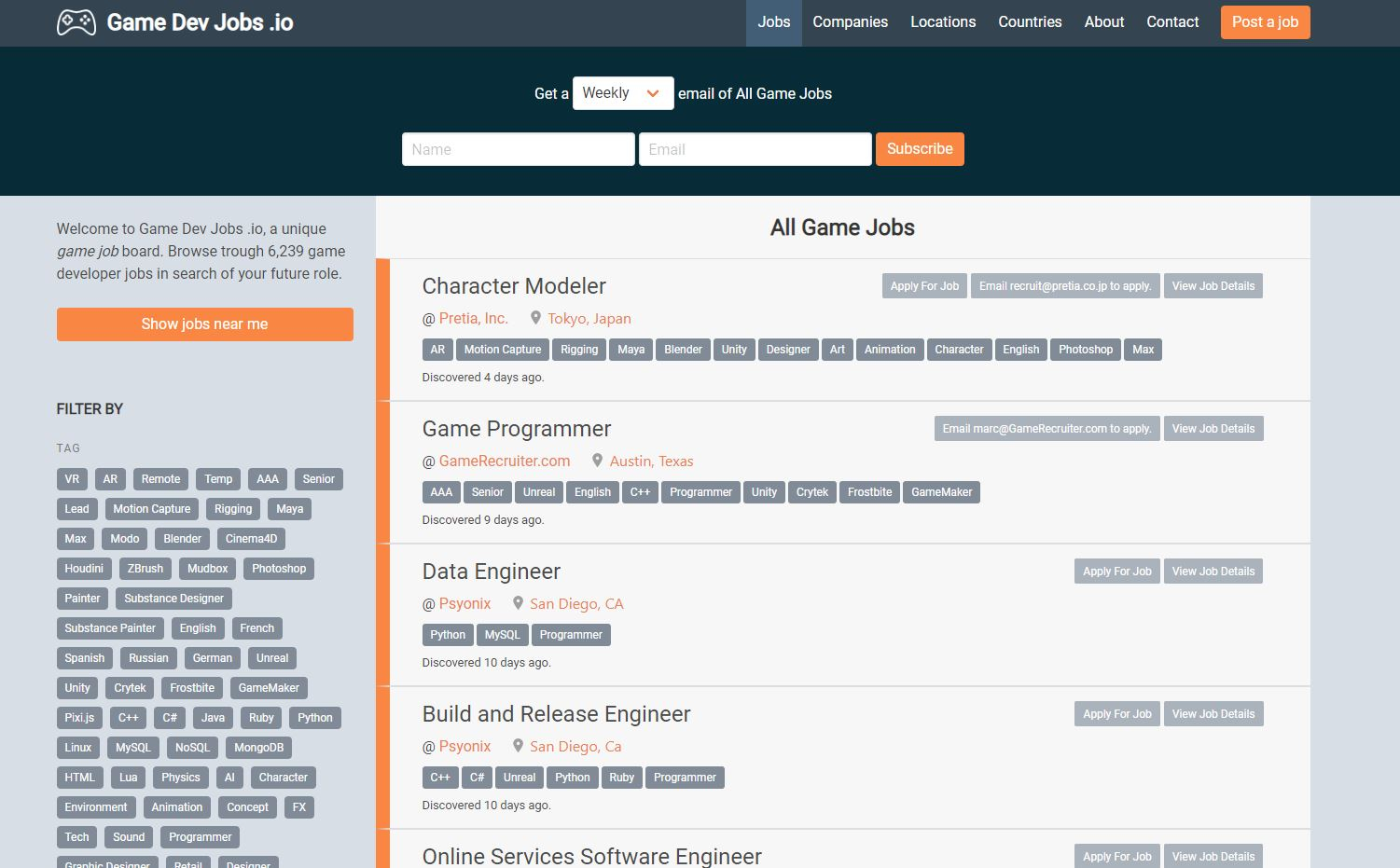
Task: Filter by the Physics tag
Action: click(180, 778)
